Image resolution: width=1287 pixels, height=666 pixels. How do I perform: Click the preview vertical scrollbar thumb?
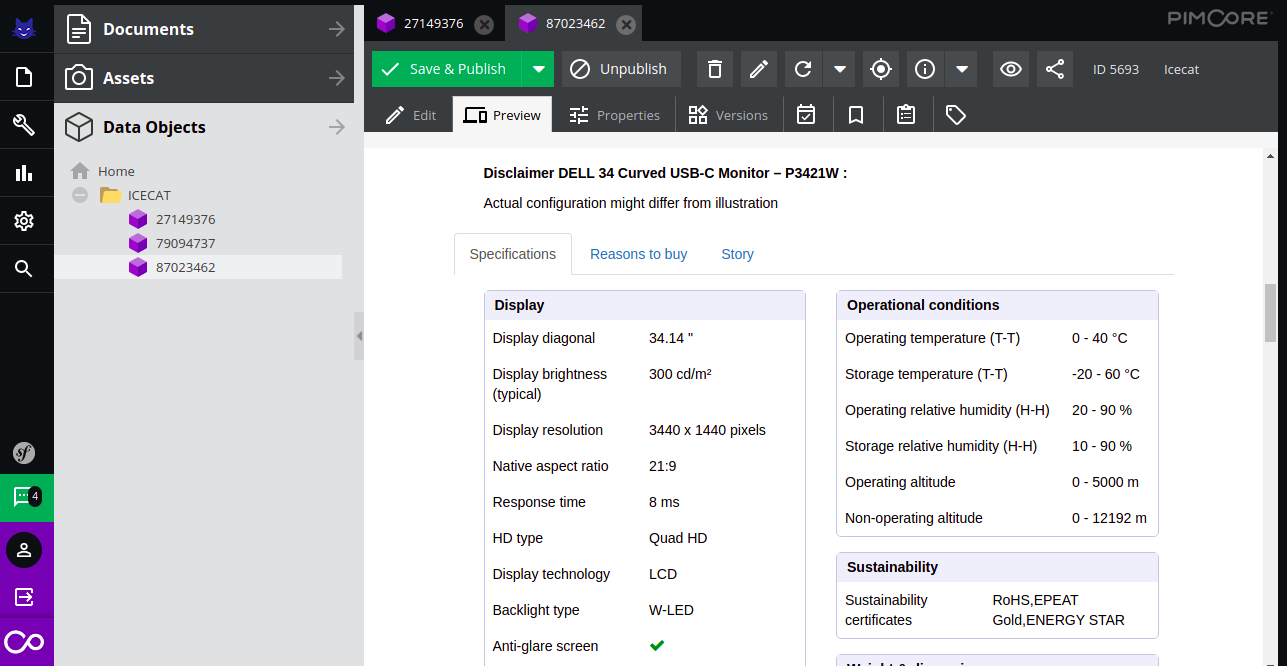1271,313
